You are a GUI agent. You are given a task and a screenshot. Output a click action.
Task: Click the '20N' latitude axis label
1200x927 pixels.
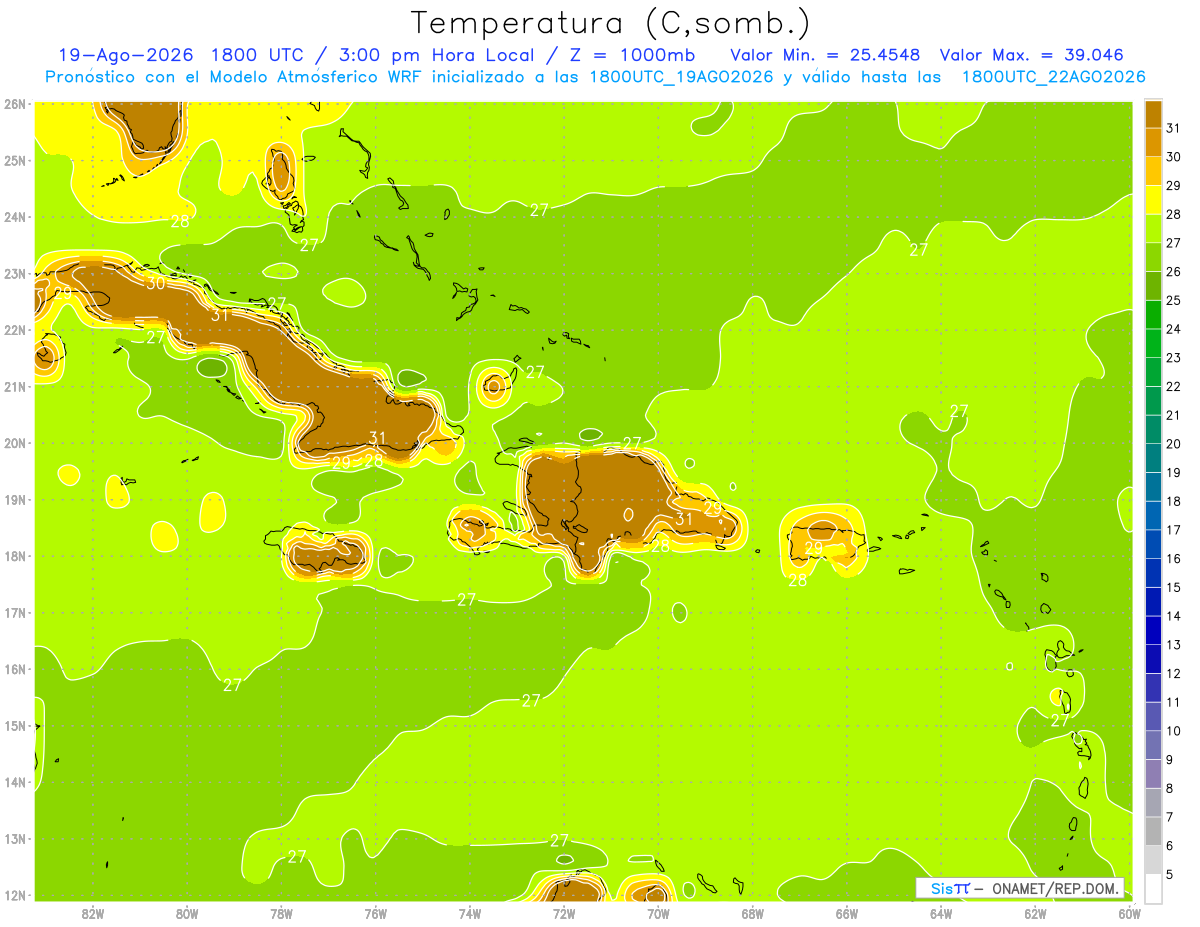tap(14, 442)
